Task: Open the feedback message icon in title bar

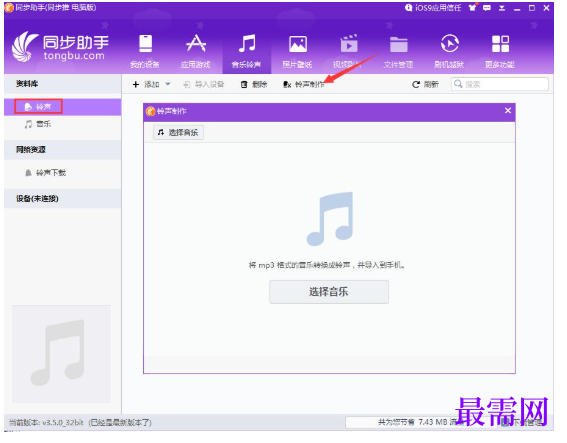Action: pos(487,8)
